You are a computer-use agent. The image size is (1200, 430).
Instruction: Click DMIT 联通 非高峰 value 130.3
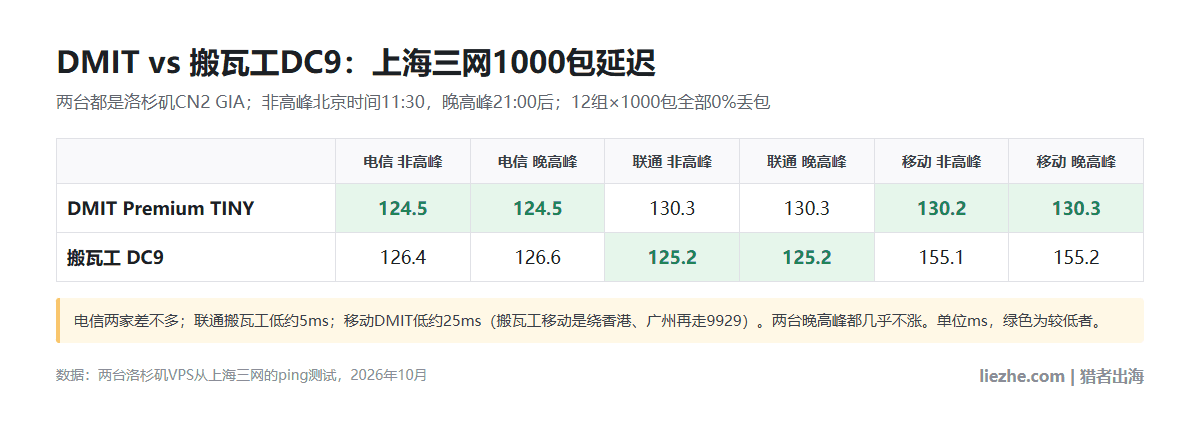[x=672, y=208]
